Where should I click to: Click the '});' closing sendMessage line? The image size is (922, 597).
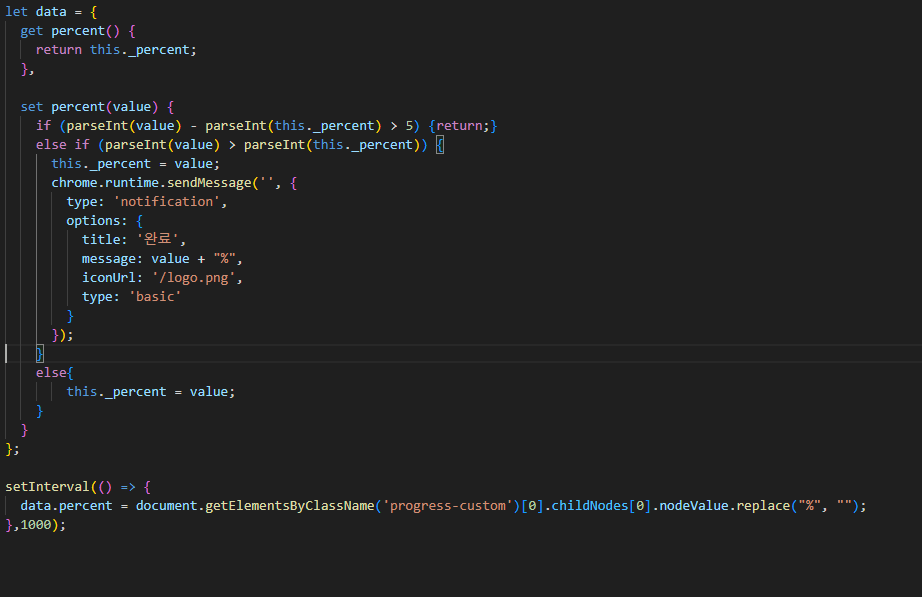[x=62, y=335]
